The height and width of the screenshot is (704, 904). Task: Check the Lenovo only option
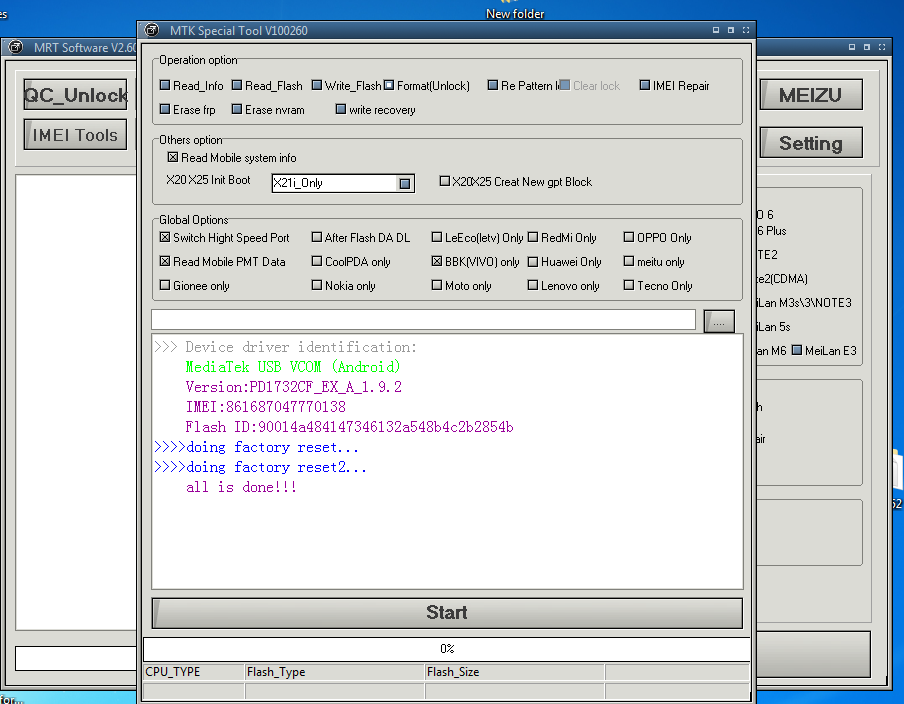tap(533, 285)
